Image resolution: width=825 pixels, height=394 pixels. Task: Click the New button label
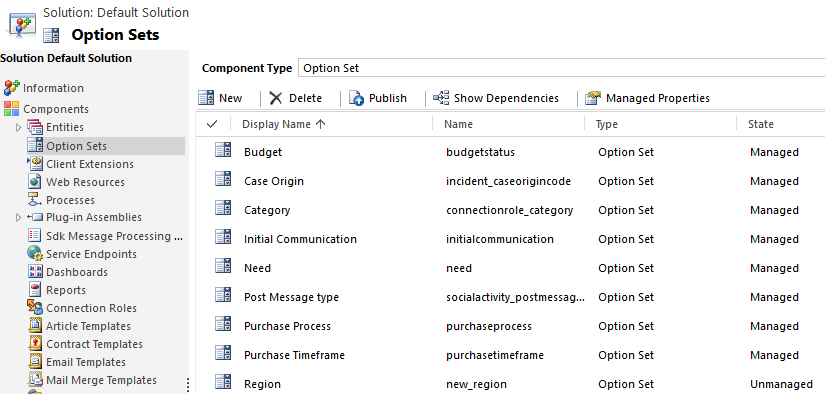pos(230,98)
